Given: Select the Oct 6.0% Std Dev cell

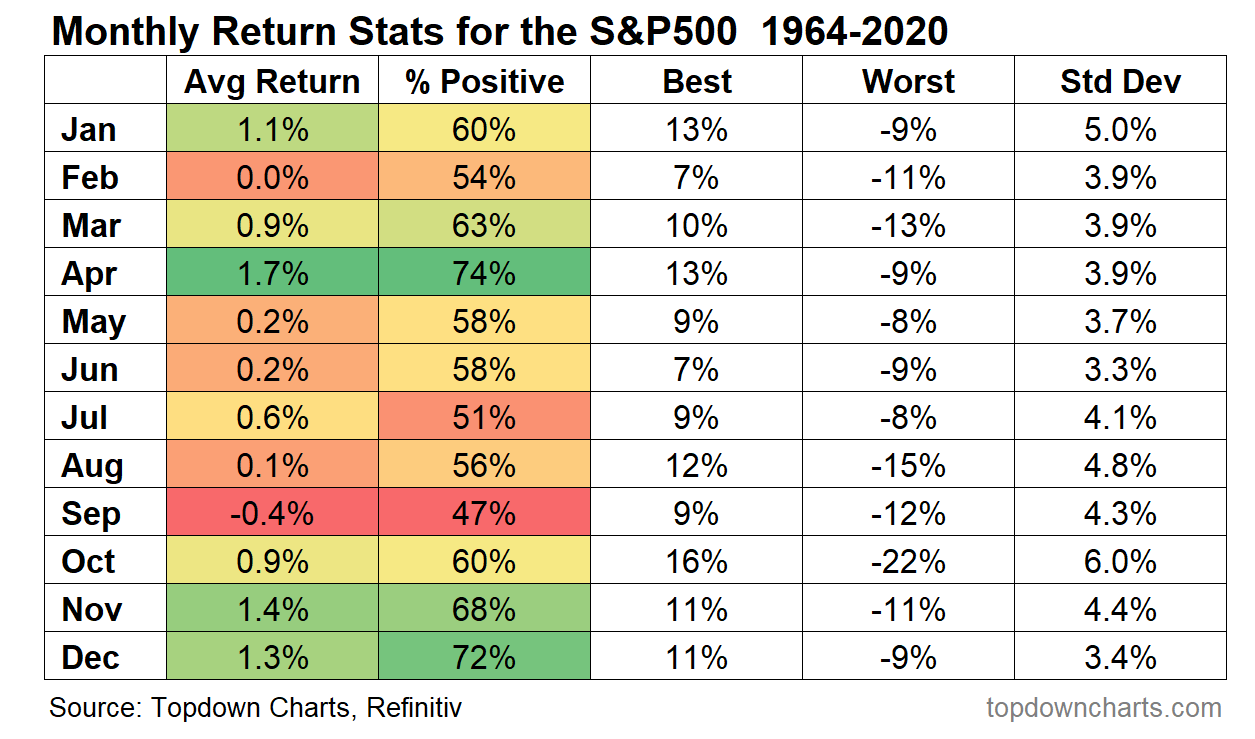Looking at the screenshot, I should pos(1120,562).
